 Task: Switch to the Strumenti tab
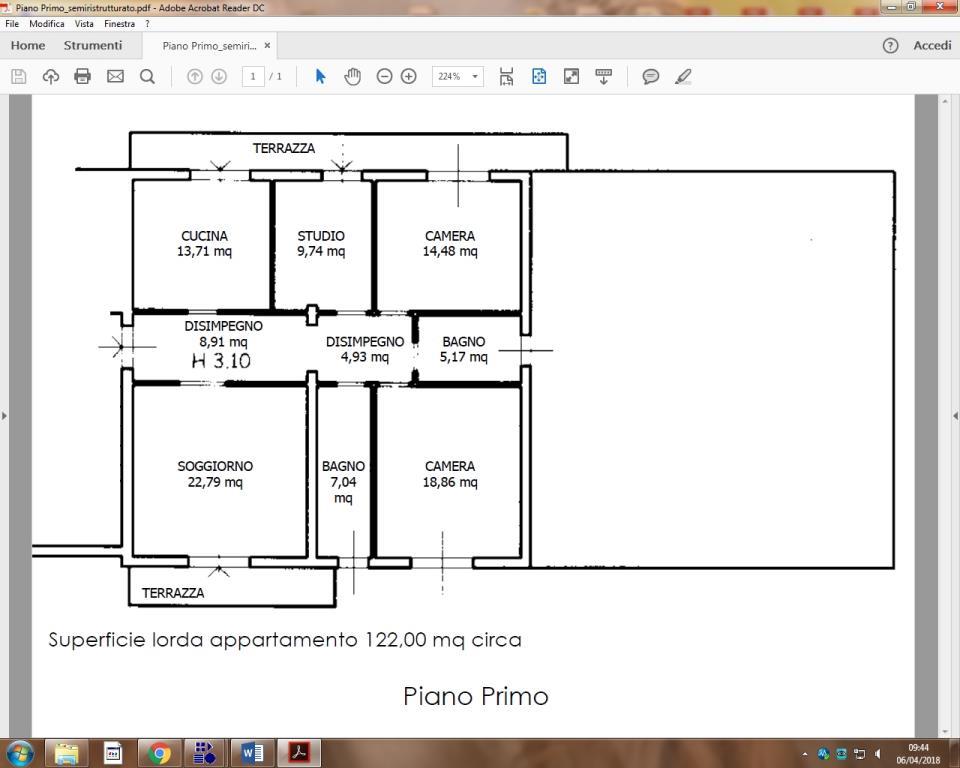click(93, 45)
